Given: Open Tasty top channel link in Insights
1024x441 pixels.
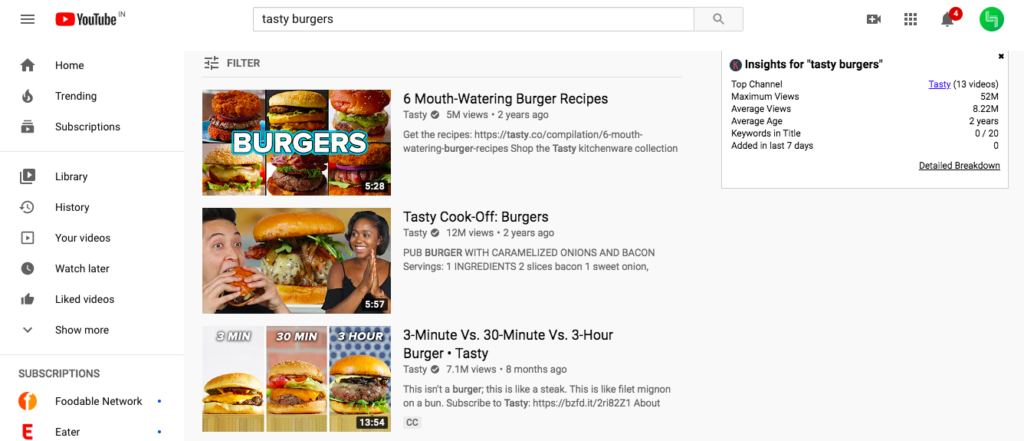Looking at the screenshot, I should pyautogui.click(x=939, y=84).
